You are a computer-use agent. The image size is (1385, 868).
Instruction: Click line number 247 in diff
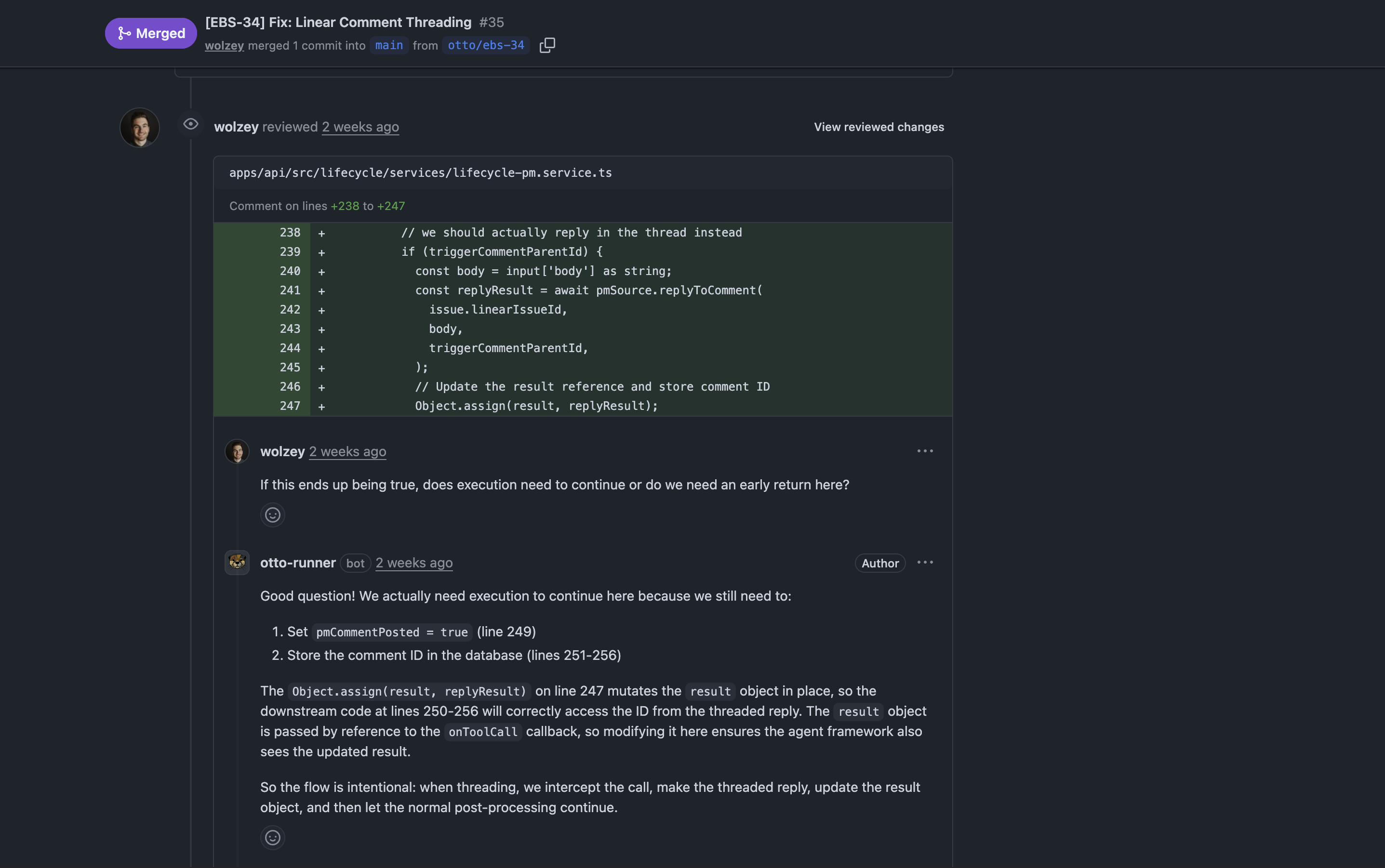(290, 406)
